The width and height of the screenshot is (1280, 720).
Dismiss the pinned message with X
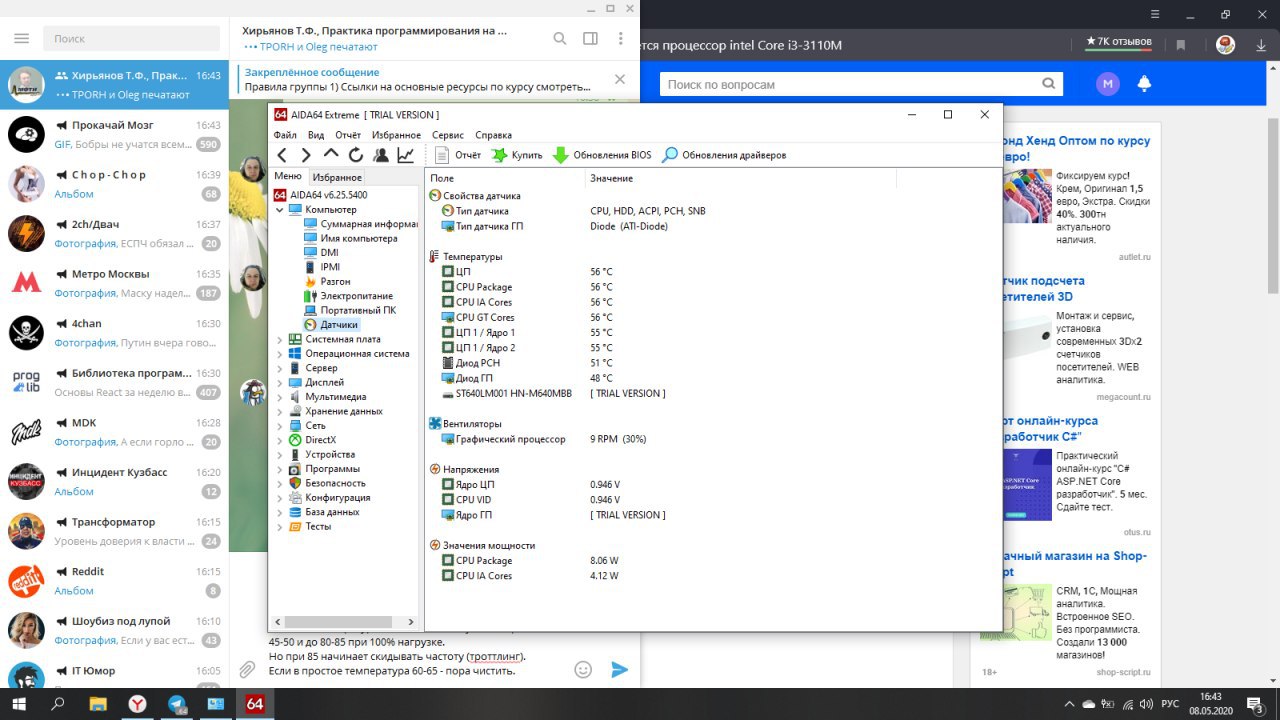click(x=619, y=79)
